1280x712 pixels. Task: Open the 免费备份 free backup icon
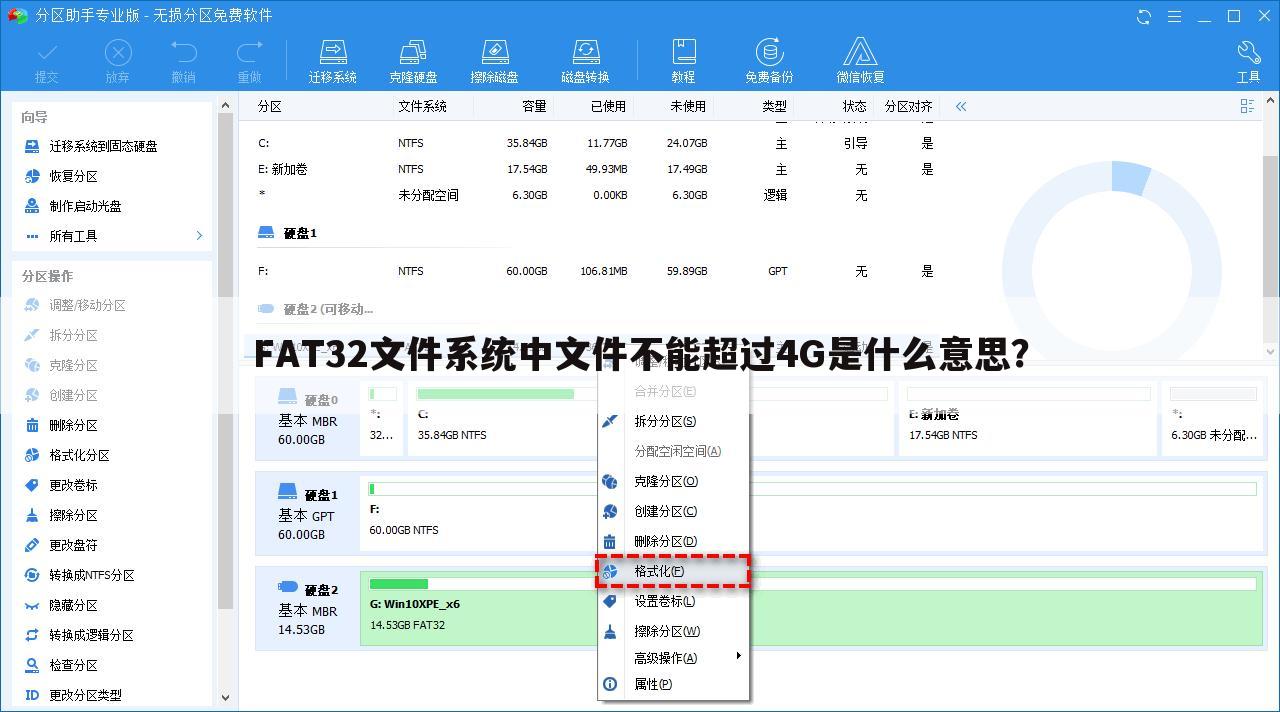(769, 62)
